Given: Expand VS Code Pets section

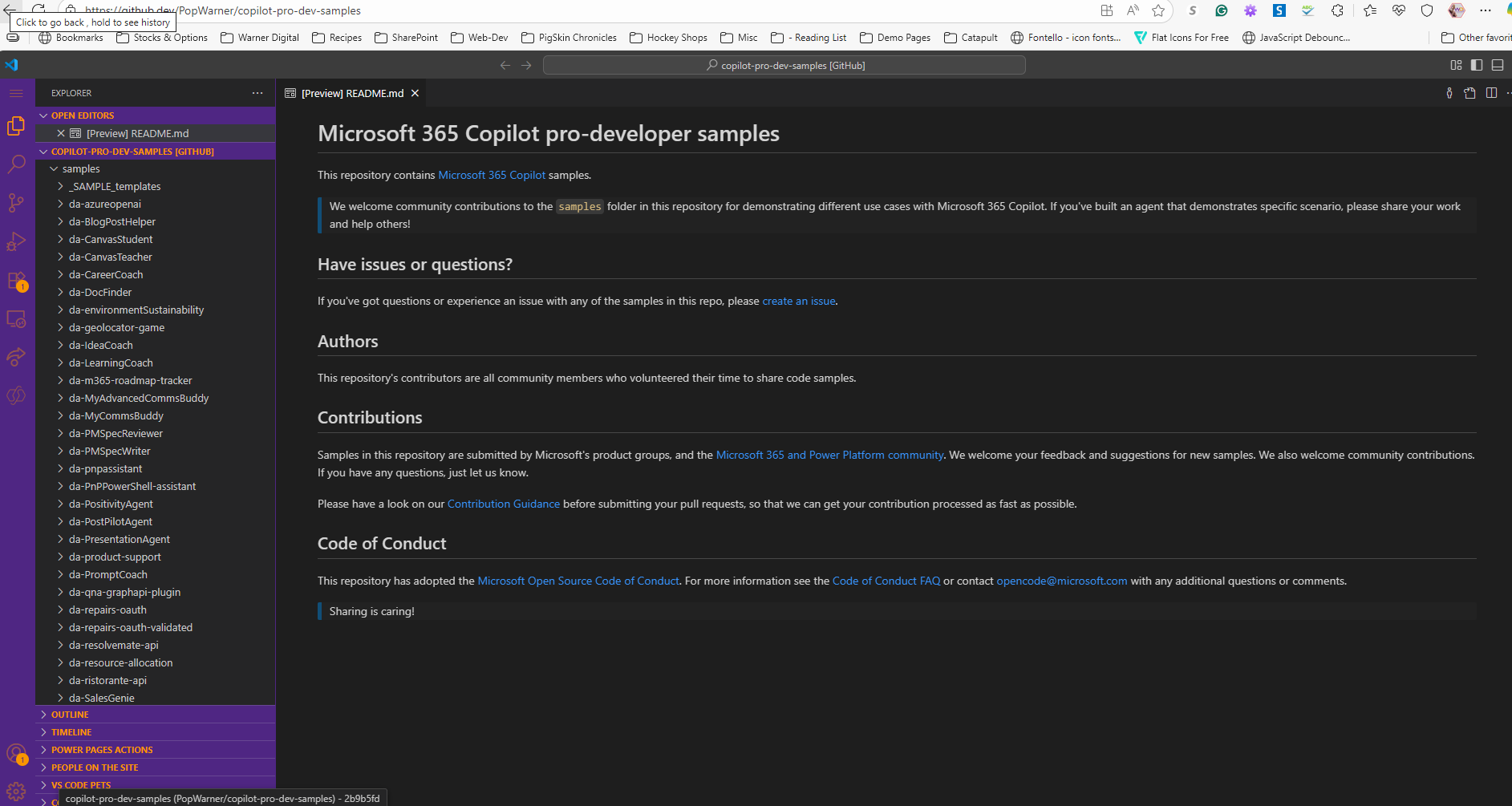Looking at the screenshot, I should pos(156,785).
